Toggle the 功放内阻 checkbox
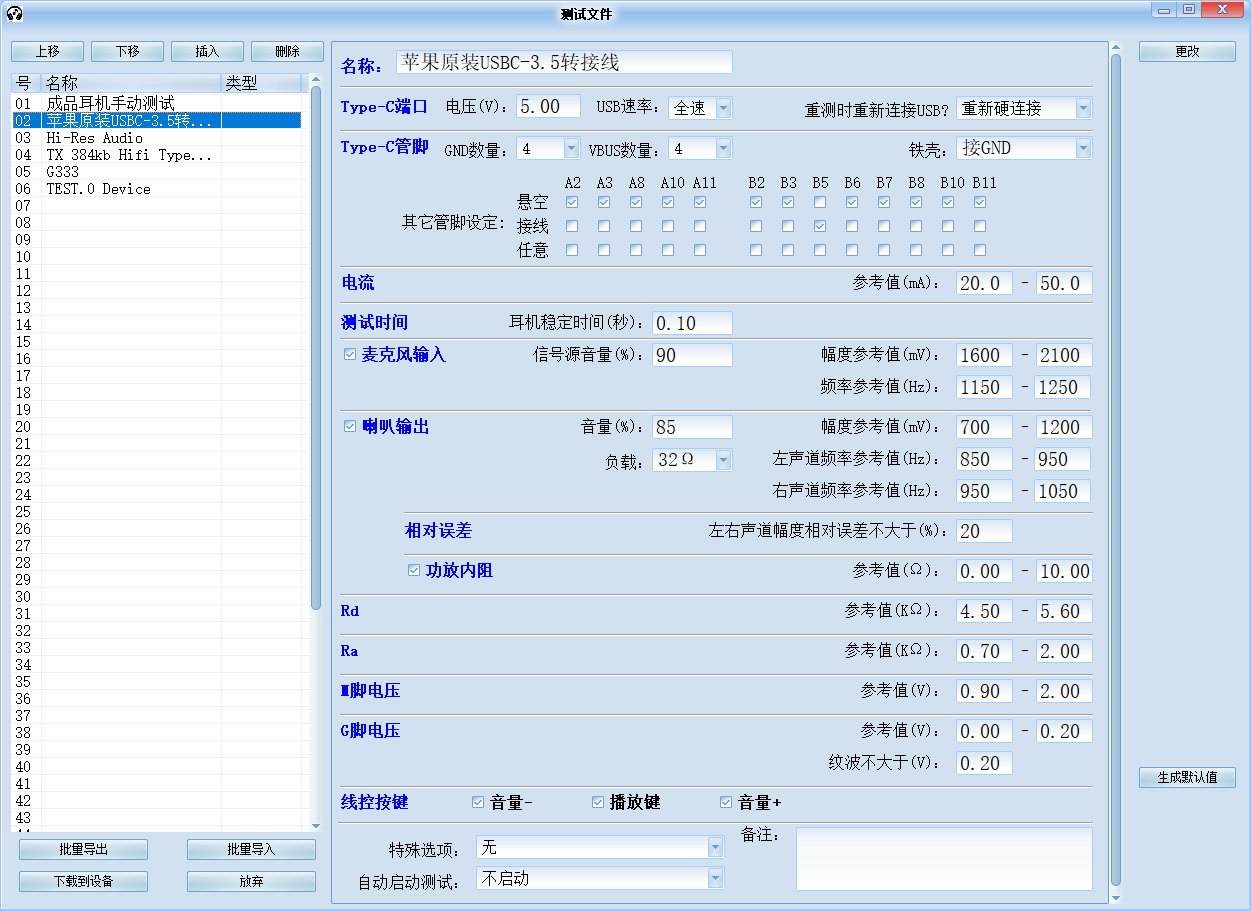 pos(414,571)
